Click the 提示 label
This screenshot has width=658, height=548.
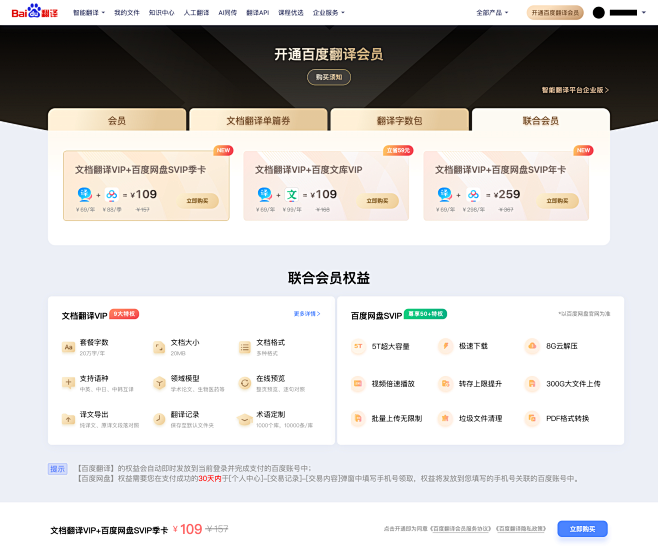57,469
